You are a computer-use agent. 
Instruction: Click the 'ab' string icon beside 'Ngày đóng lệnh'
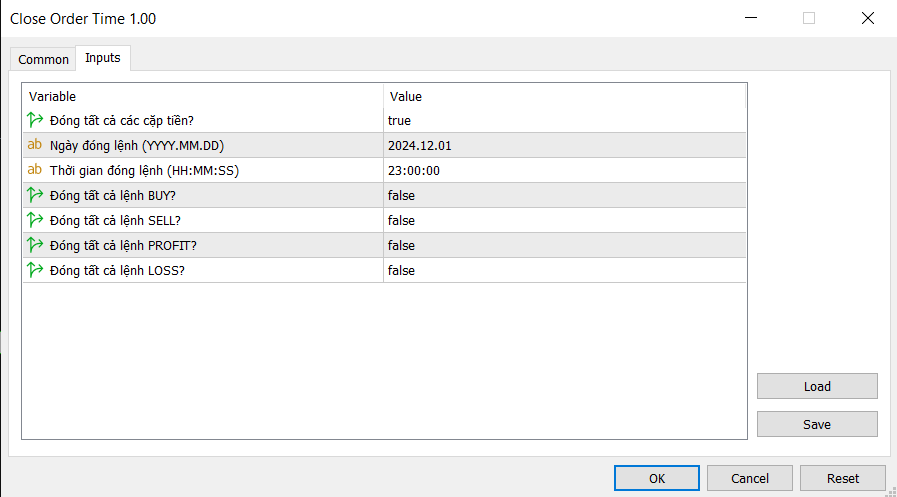pos(35,145)
